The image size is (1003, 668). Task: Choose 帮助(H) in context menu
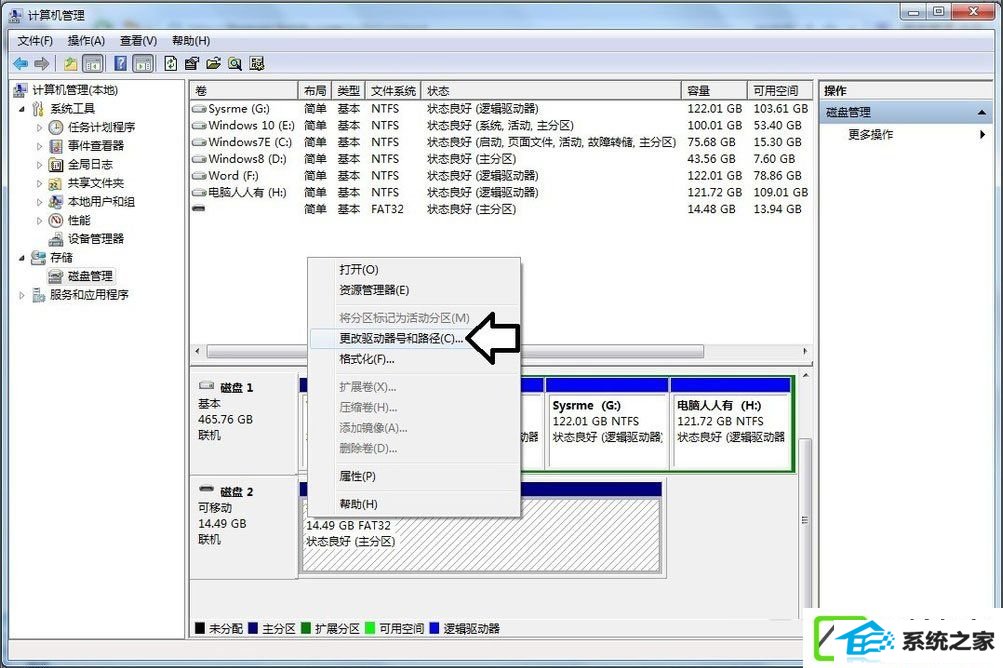pos(414,504)
